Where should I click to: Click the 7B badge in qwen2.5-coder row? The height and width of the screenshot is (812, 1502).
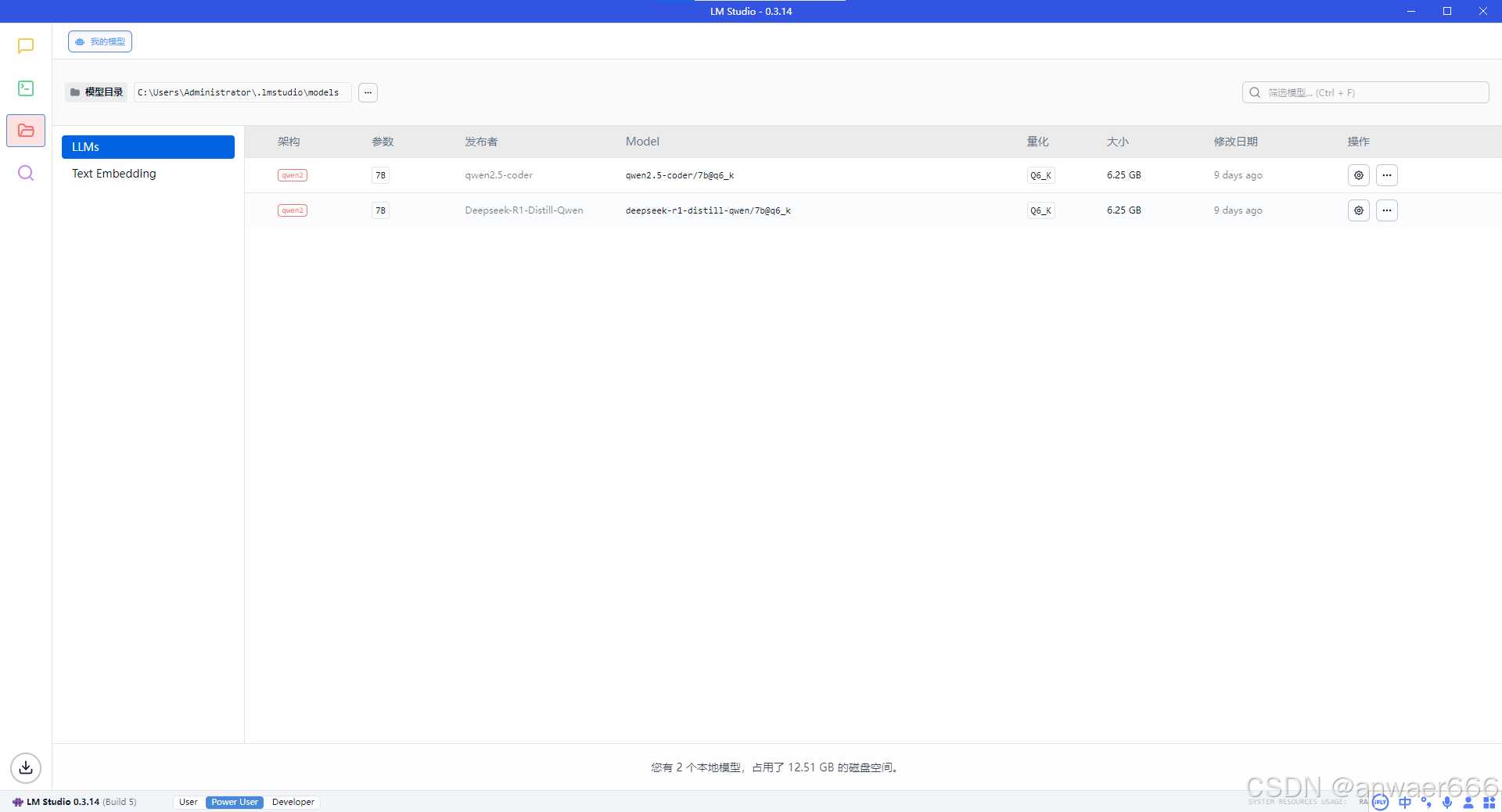pyautogui.click(x=380, y=175)
